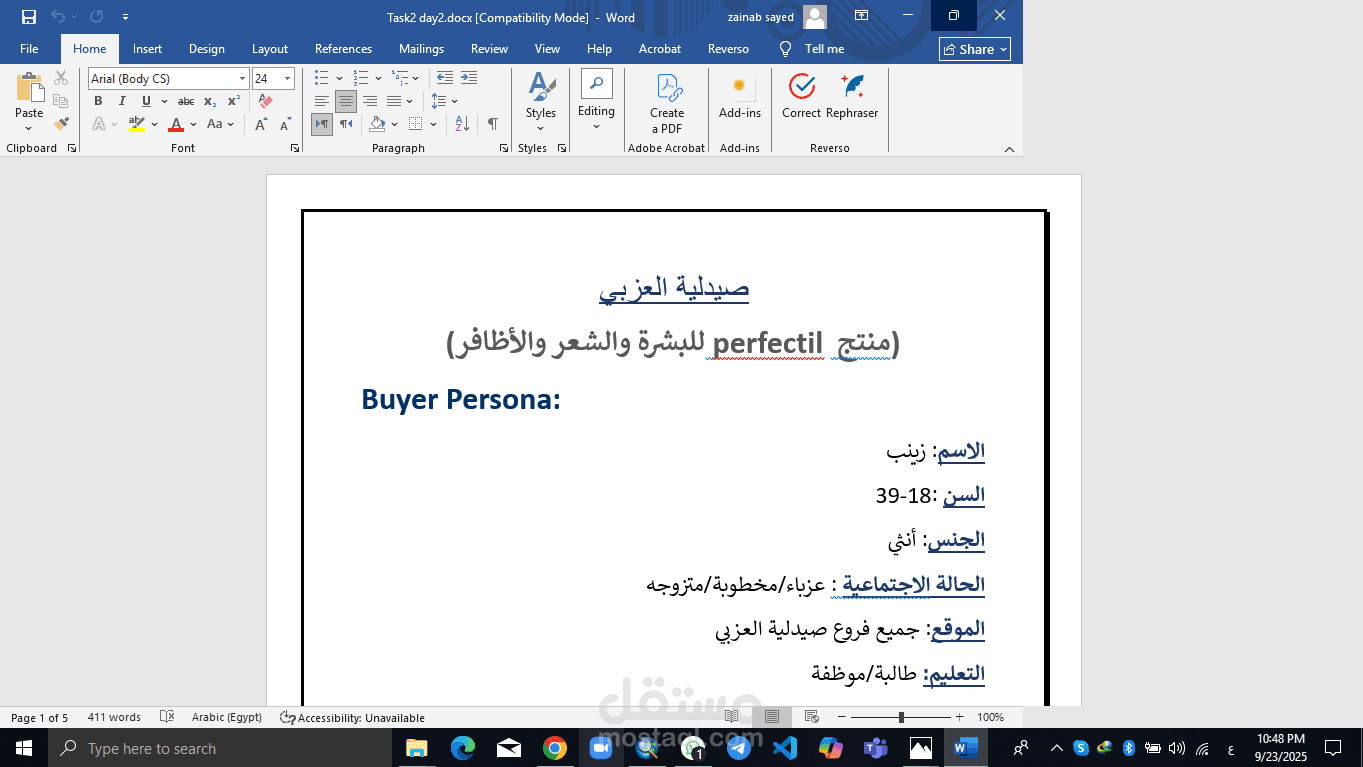Increase paragraph indent

[x=469, y=78]
